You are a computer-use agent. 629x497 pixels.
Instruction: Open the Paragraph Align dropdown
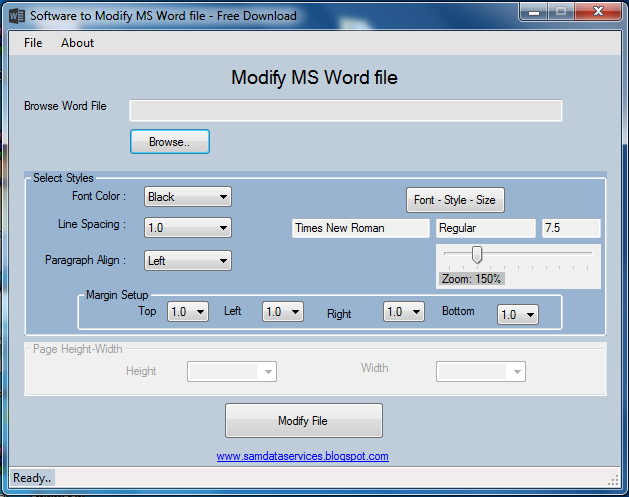188,261
